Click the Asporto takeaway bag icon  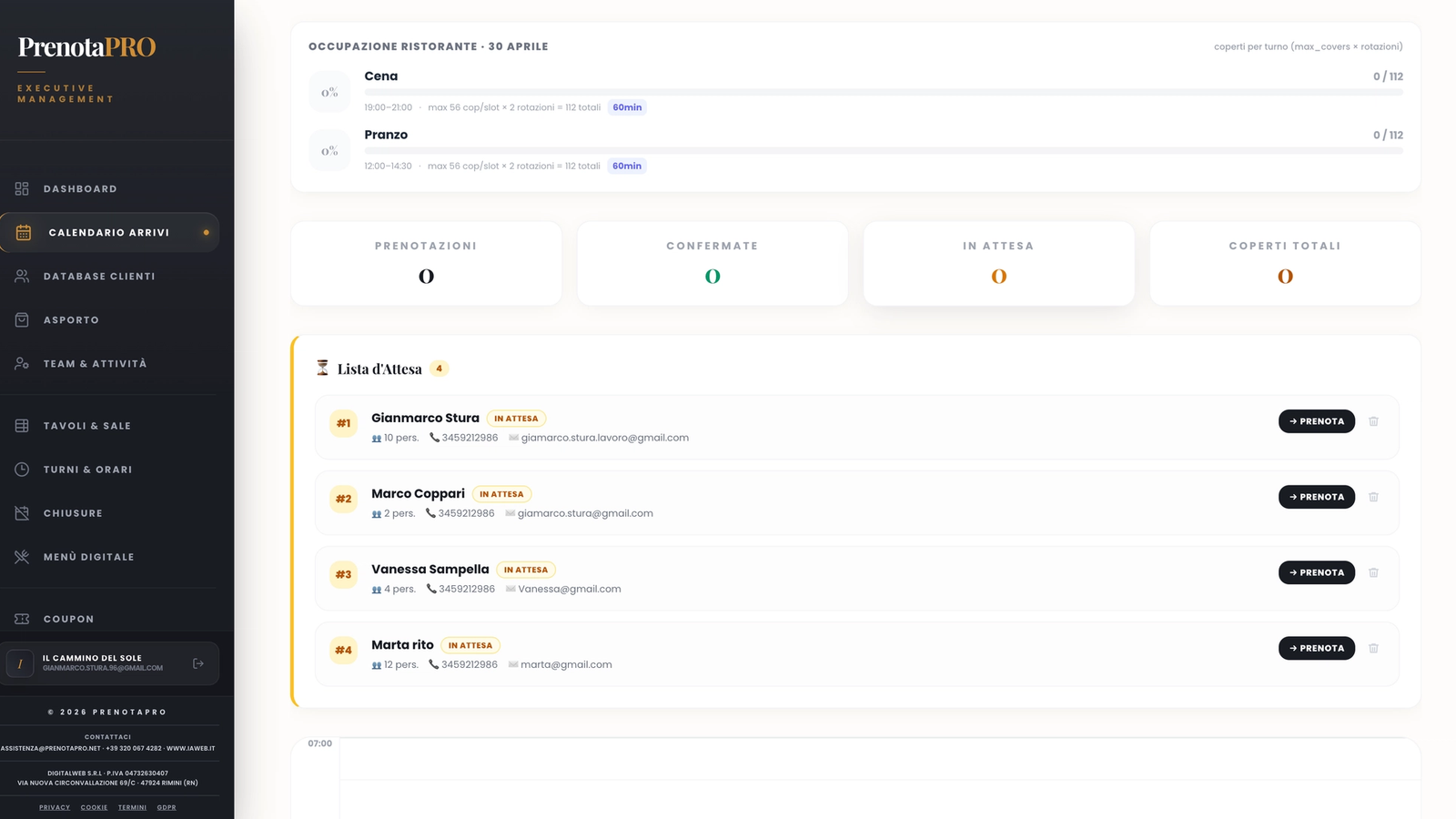point(22,320)
